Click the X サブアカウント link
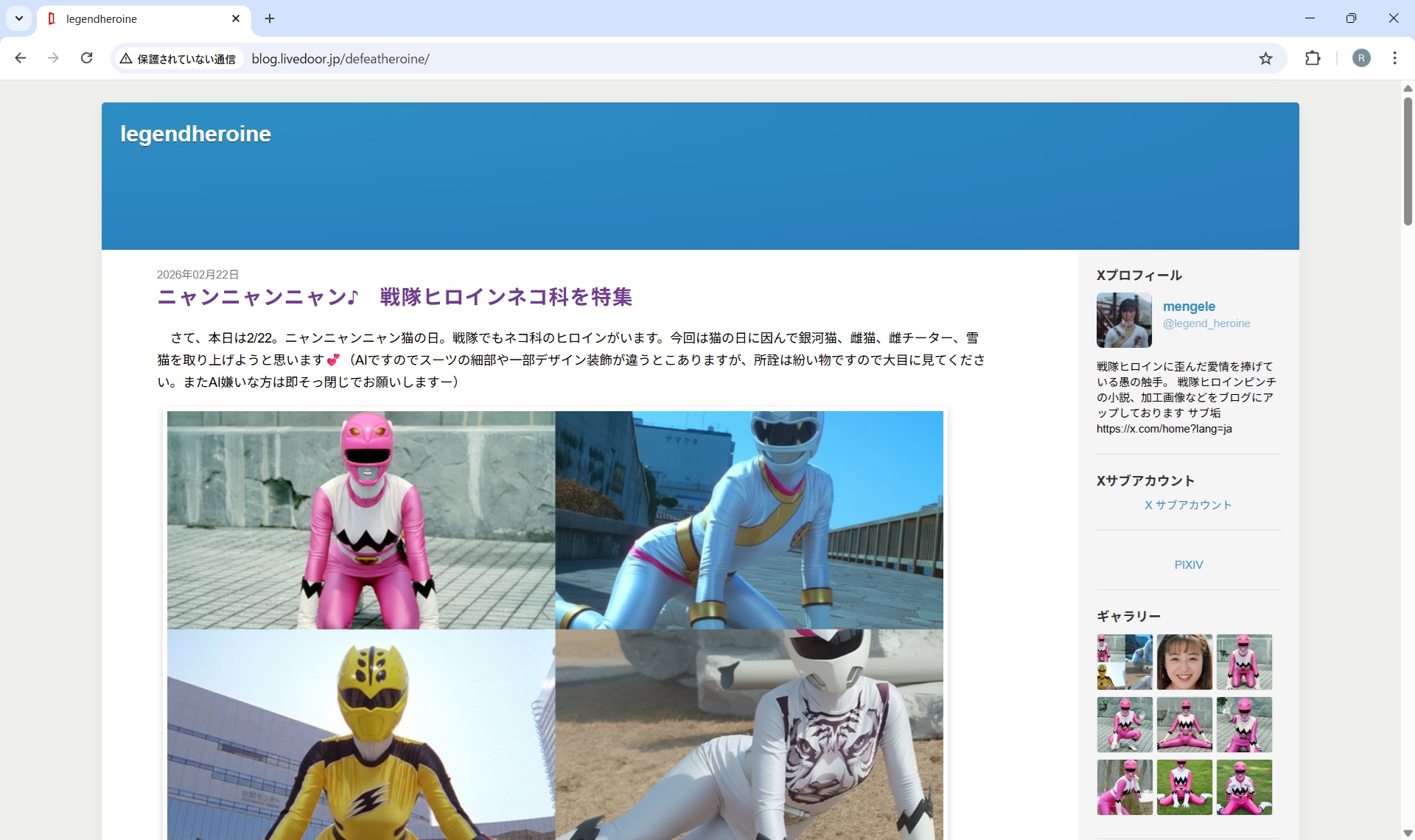This screenshot has height=840, width=1415. tap(1188, 505)
